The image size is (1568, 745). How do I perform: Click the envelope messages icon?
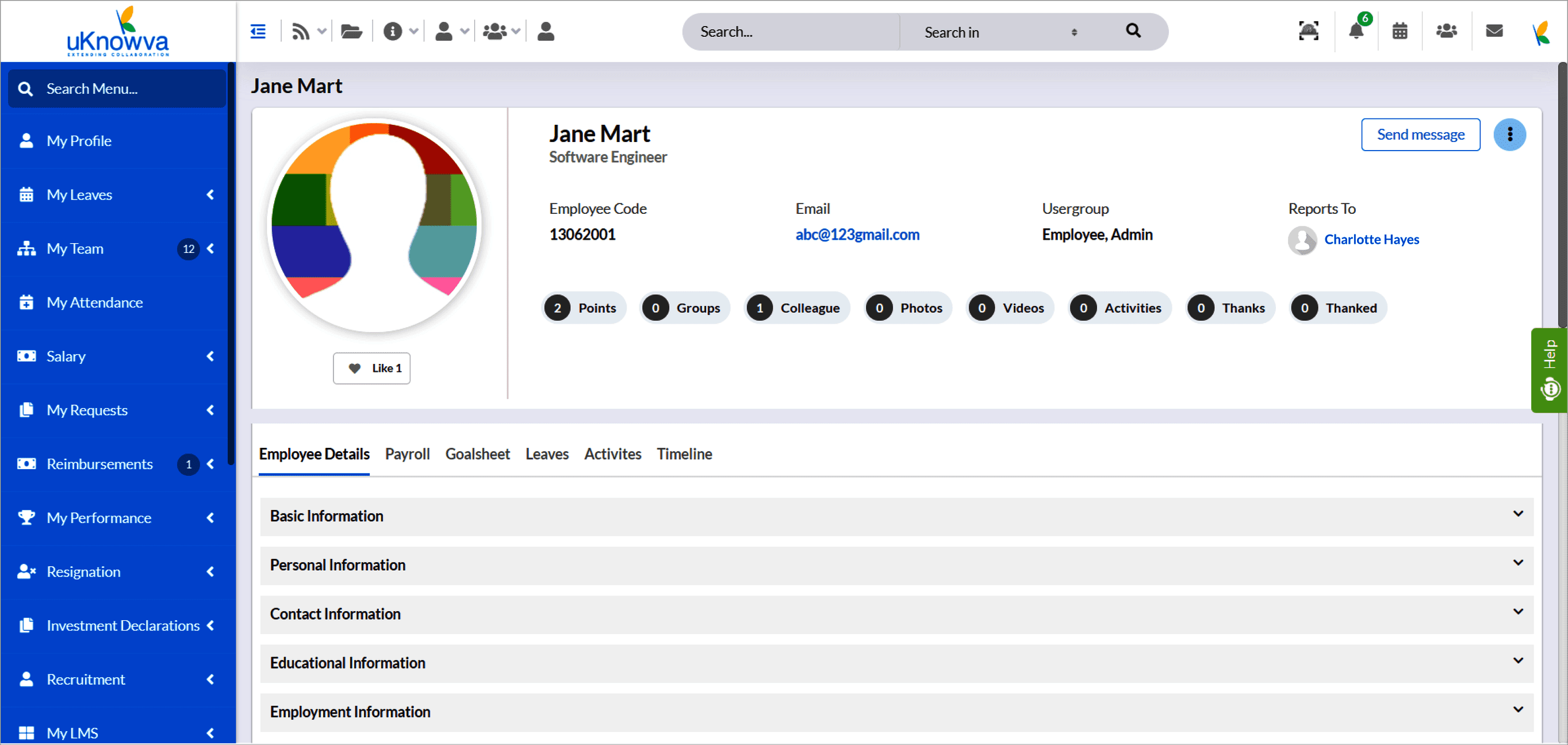pos(1494,31)
